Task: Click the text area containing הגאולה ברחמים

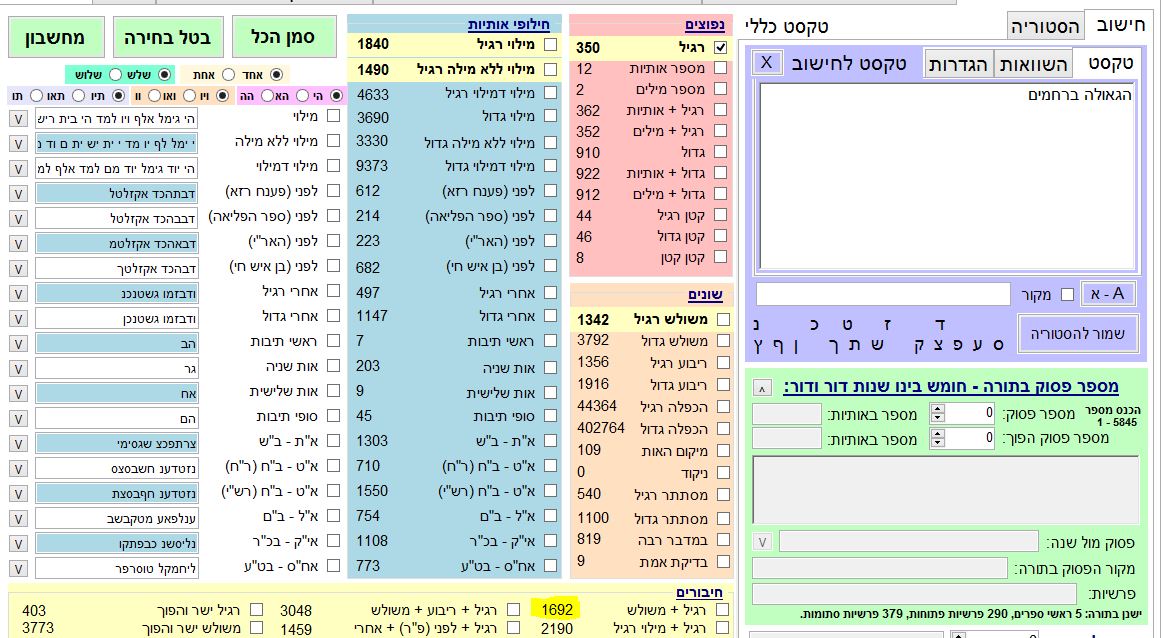Action: click(946, 175)
